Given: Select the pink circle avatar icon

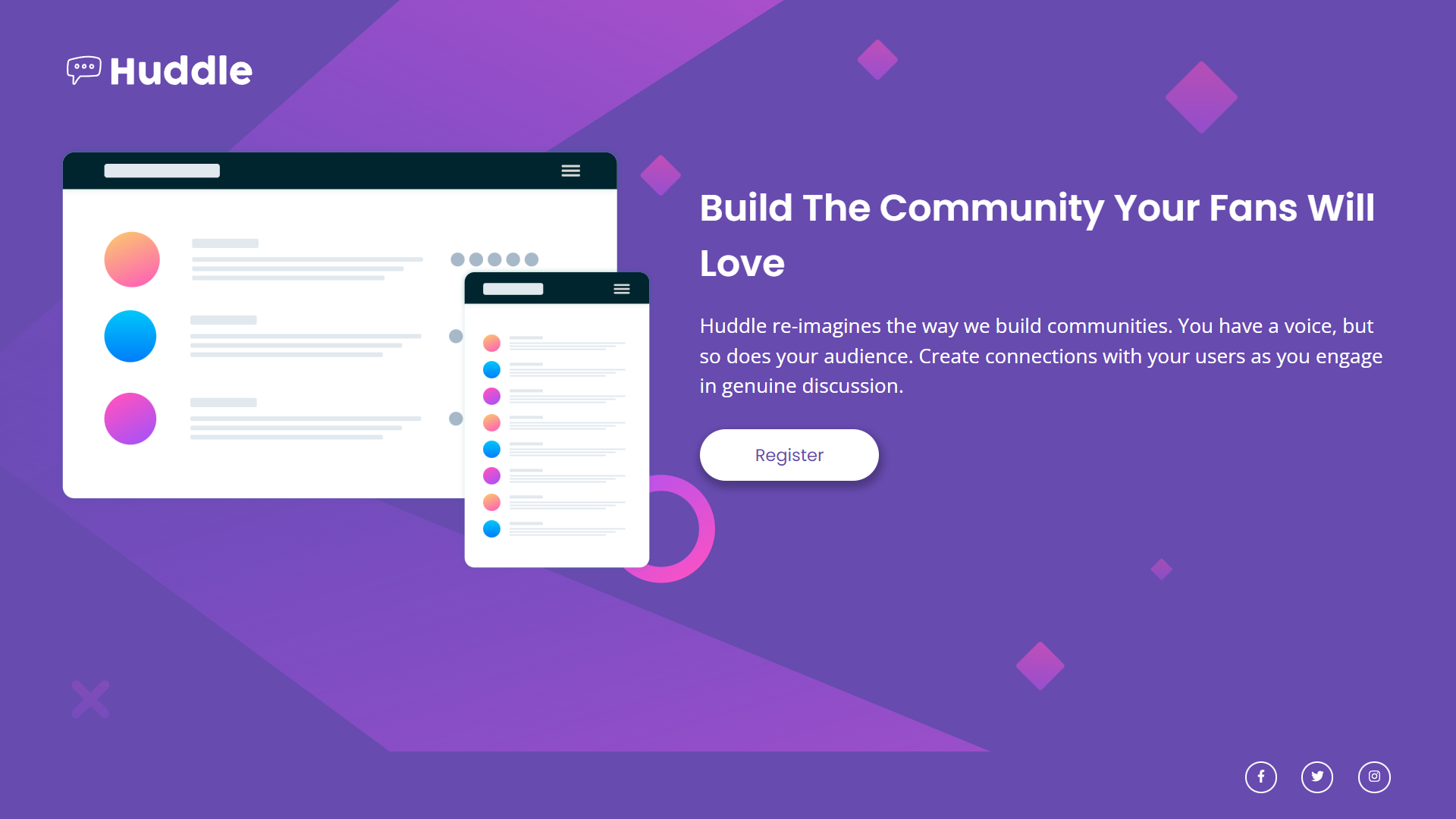Looking at the screenshot, I should (130, 419).
